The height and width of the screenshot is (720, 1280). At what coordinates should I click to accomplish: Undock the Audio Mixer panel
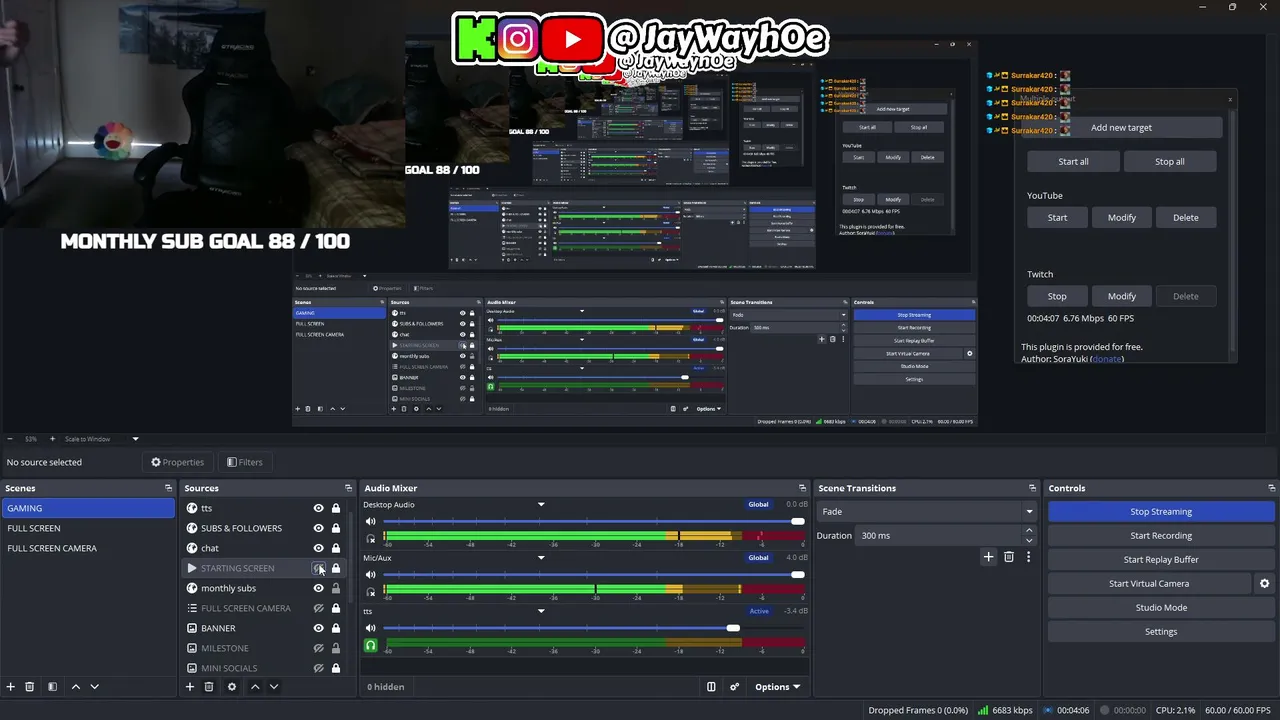[803, 488]
